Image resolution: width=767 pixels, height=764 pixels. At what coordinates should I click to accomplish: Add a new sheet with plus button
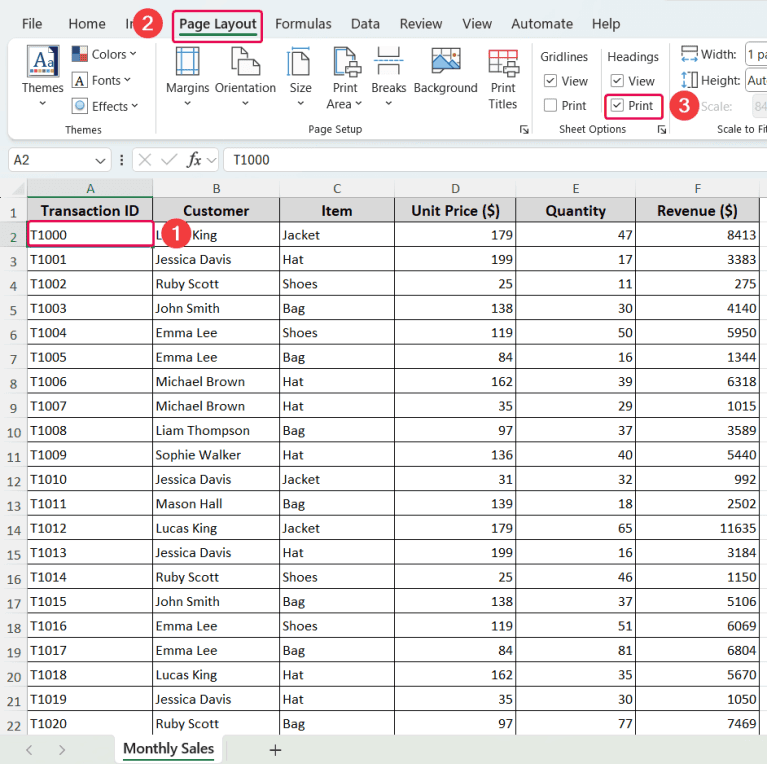pos(275,749)
